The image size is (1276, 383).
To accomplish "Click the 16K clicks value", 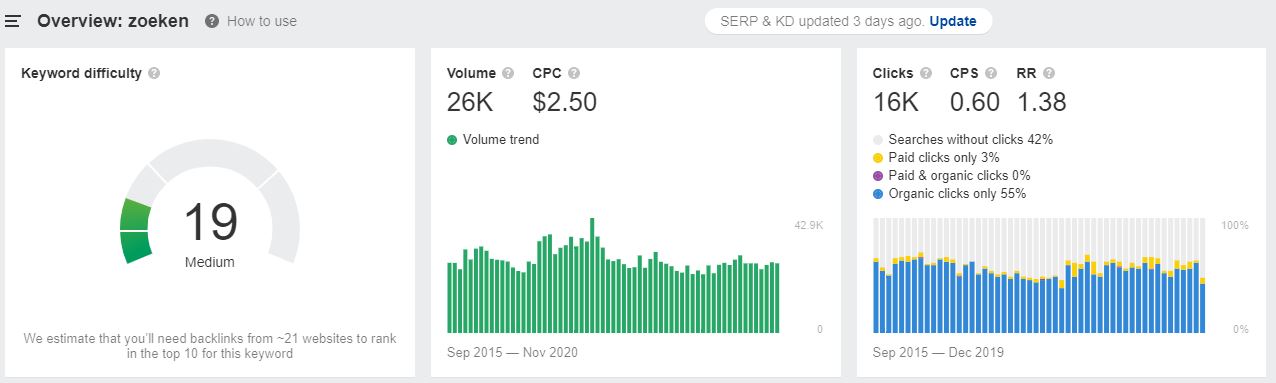I will click(896, 101).
